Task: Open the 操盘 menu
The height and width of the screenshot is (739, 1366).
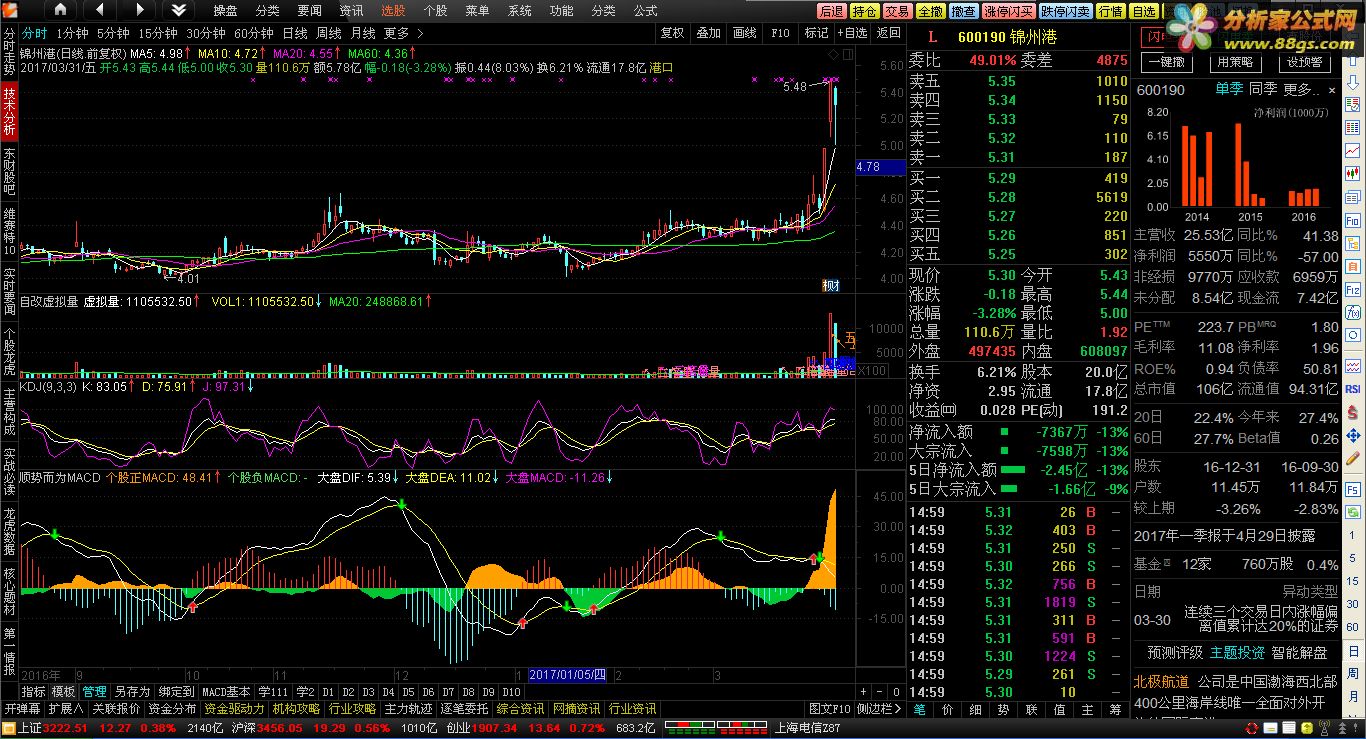Action: click(226, 10)
